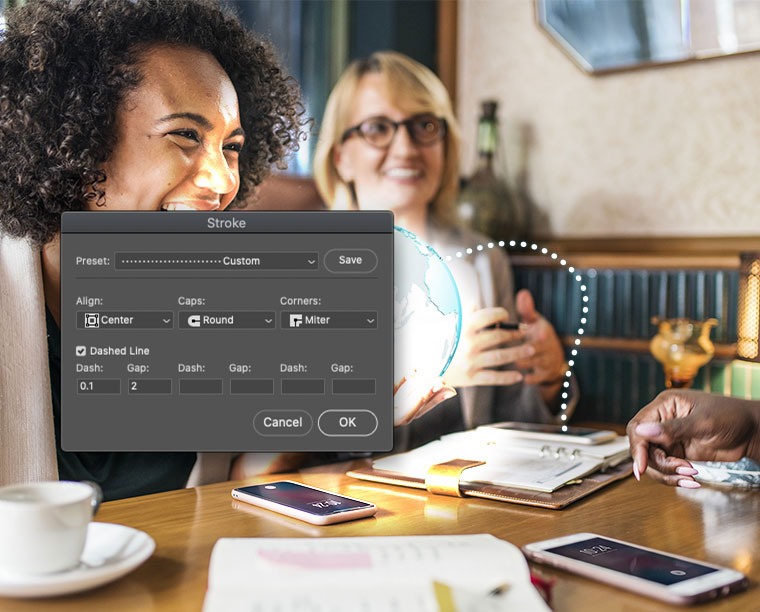This screenshot has height=612, width=760.
Task: Click the first Gap field showing 2
Action: [x=150, y=386]
